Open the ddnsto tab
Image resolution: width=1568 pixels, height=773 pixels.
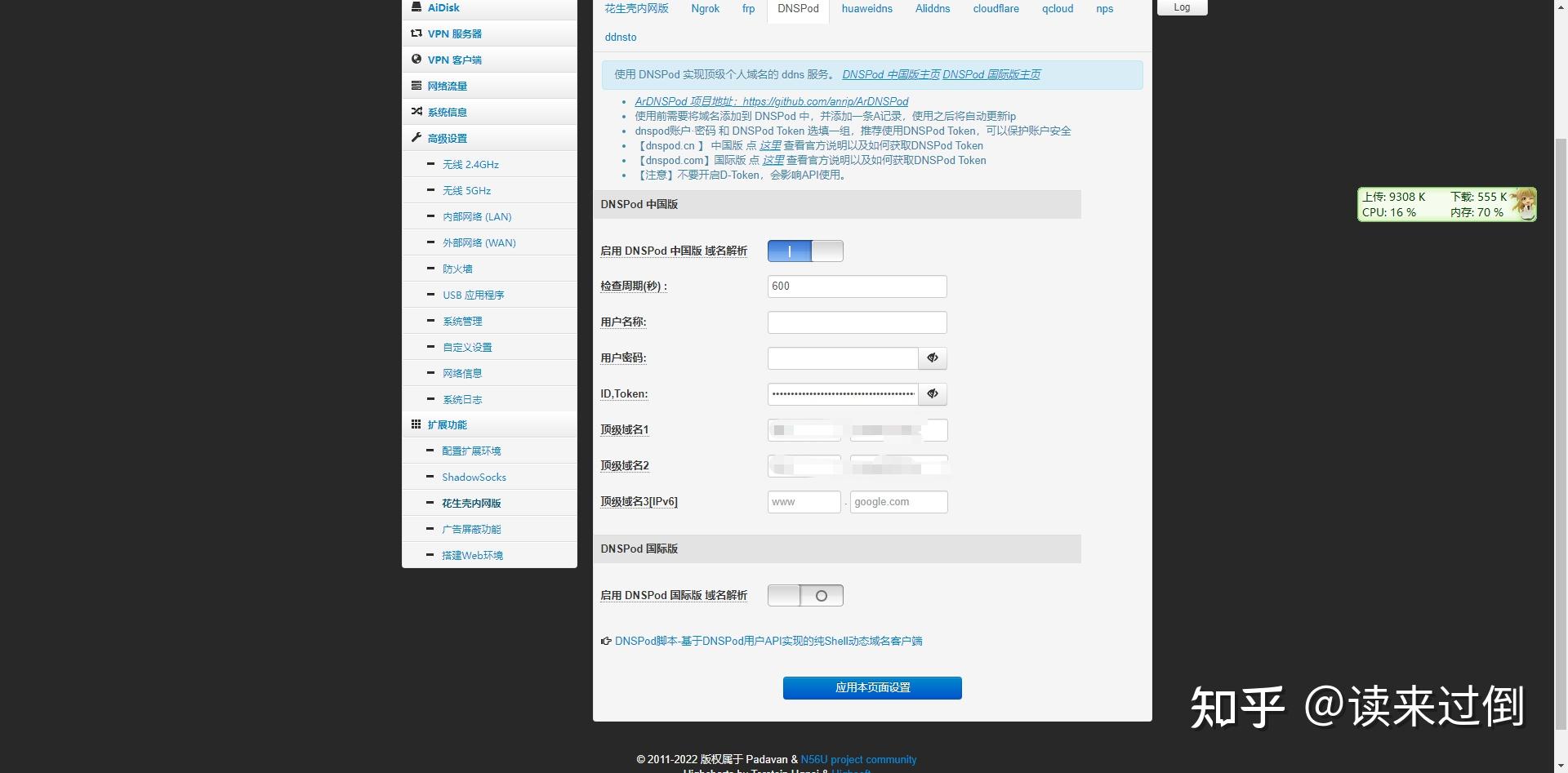(621, 38)
